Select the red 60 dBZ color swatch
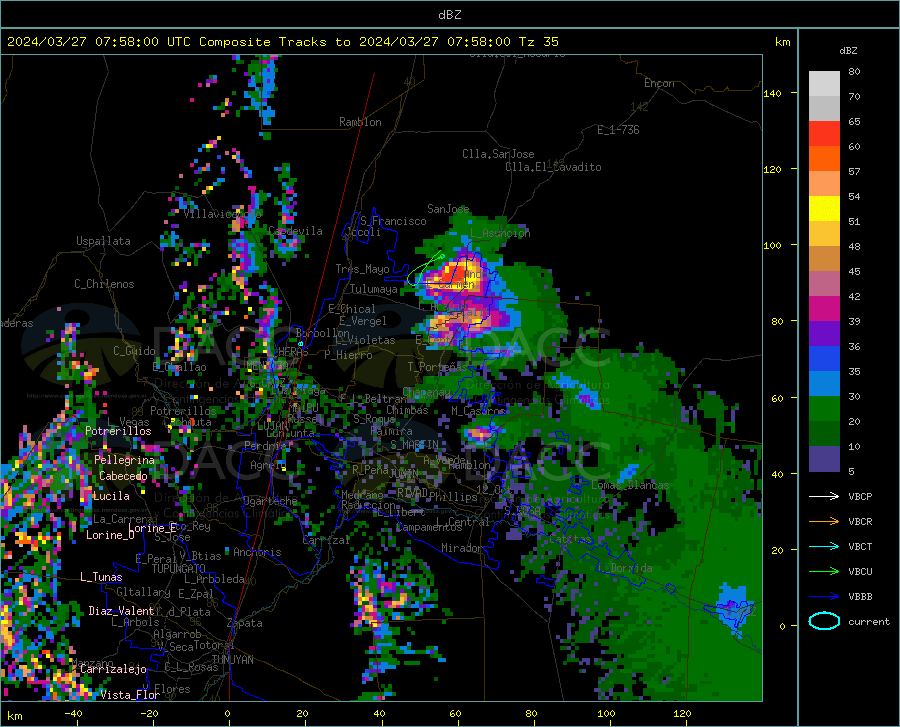The image size is (900, 727). tap(824, 134)
